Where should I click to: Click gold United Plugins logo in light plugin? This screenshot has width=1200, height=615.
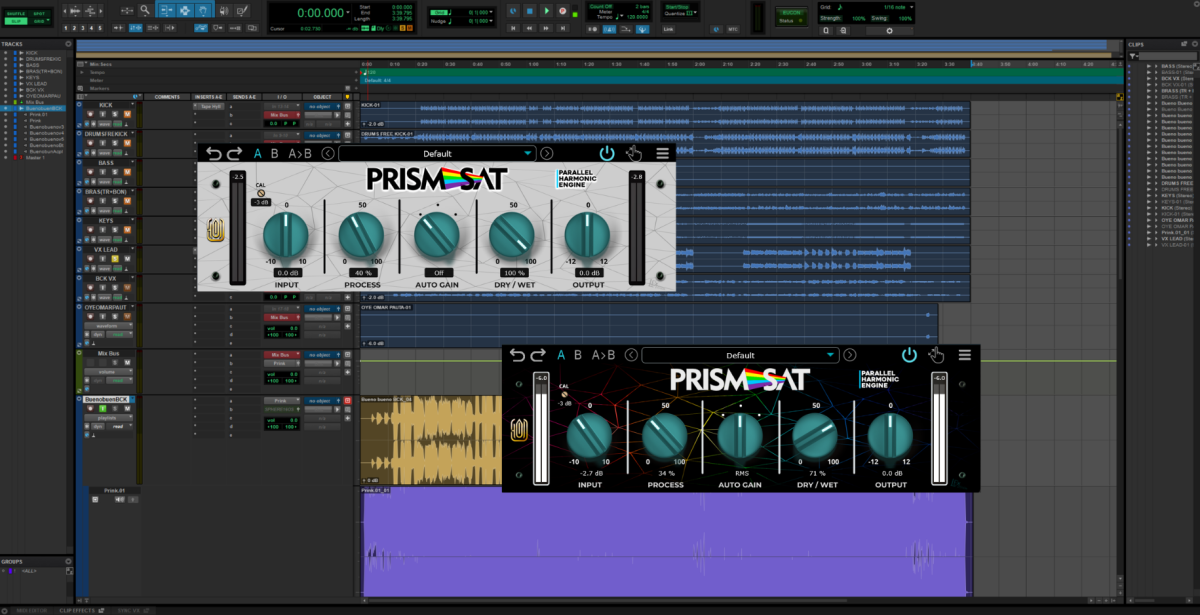coord(215,232)
